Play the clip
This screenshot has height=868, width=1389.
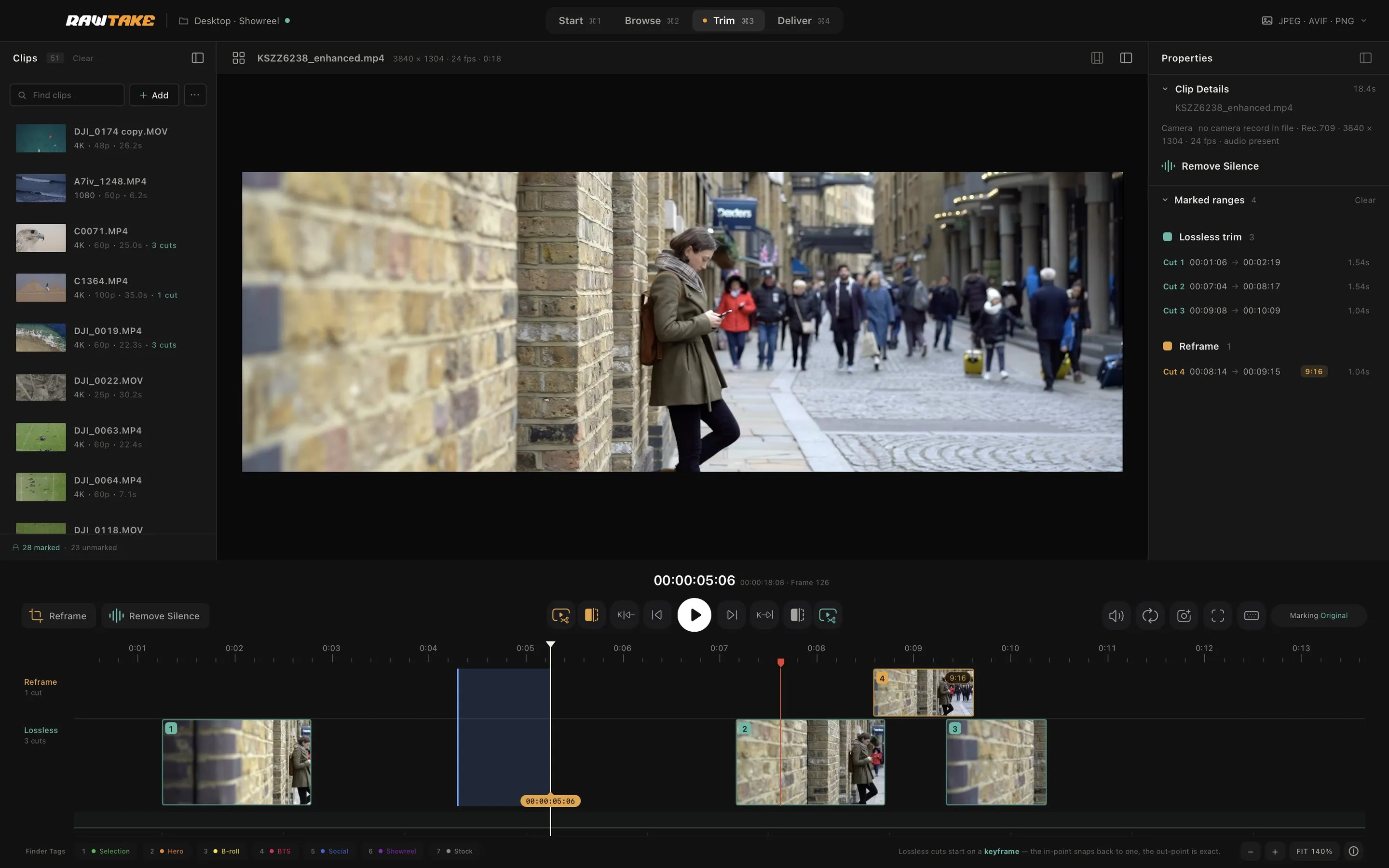click(694, 615)
